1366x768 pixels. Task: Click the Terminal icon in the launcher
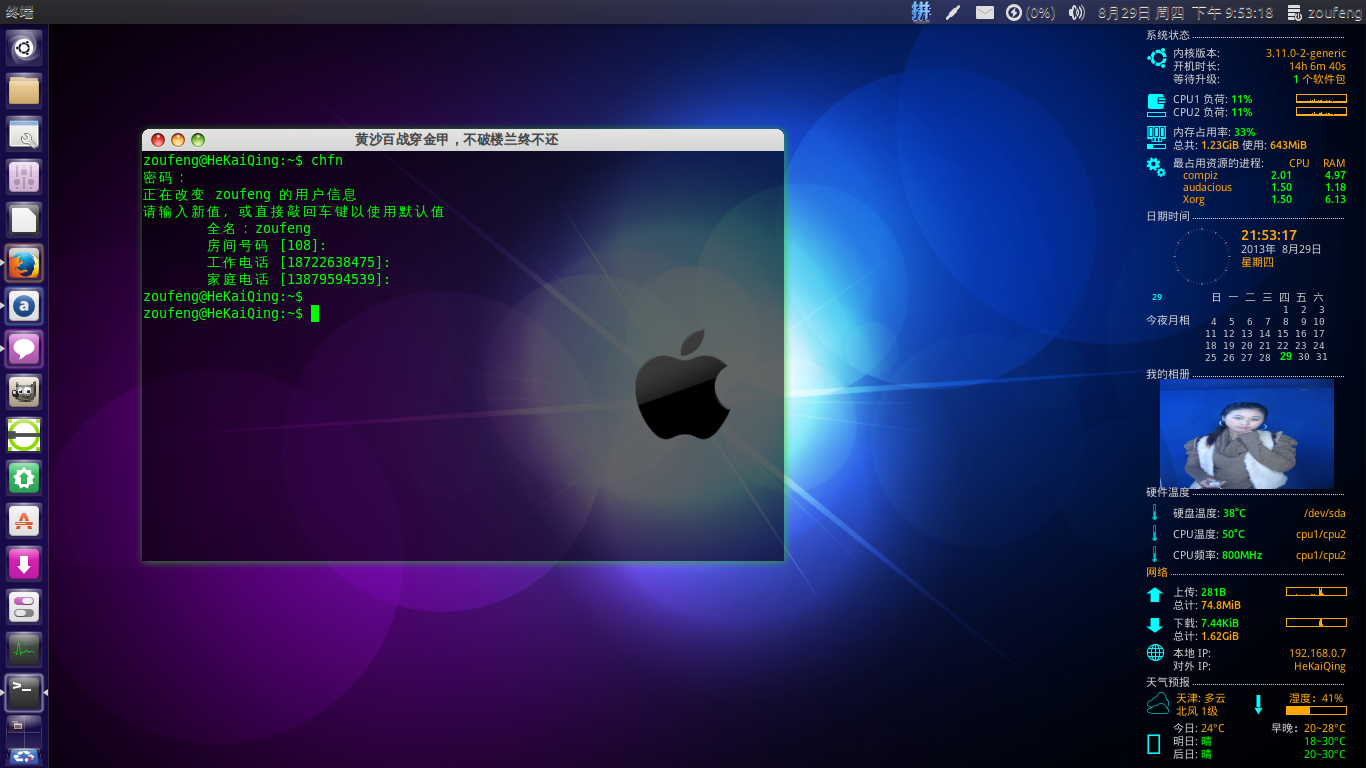pos(24,693)
